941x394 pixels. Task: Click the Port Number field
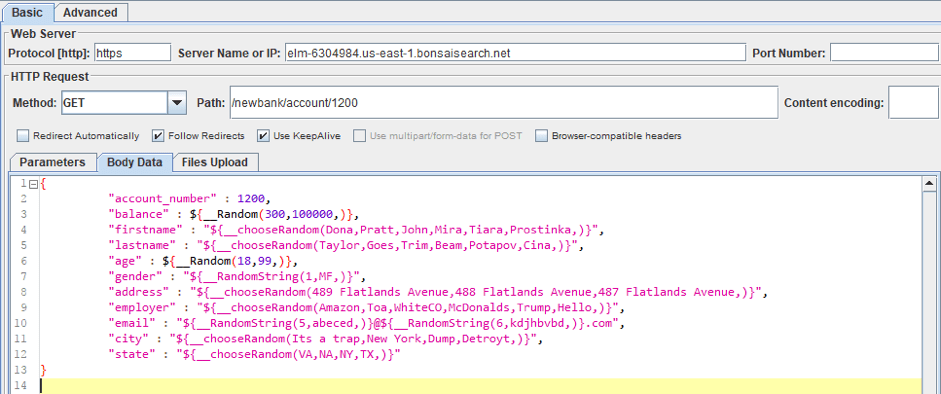click(x=885, y=53)
